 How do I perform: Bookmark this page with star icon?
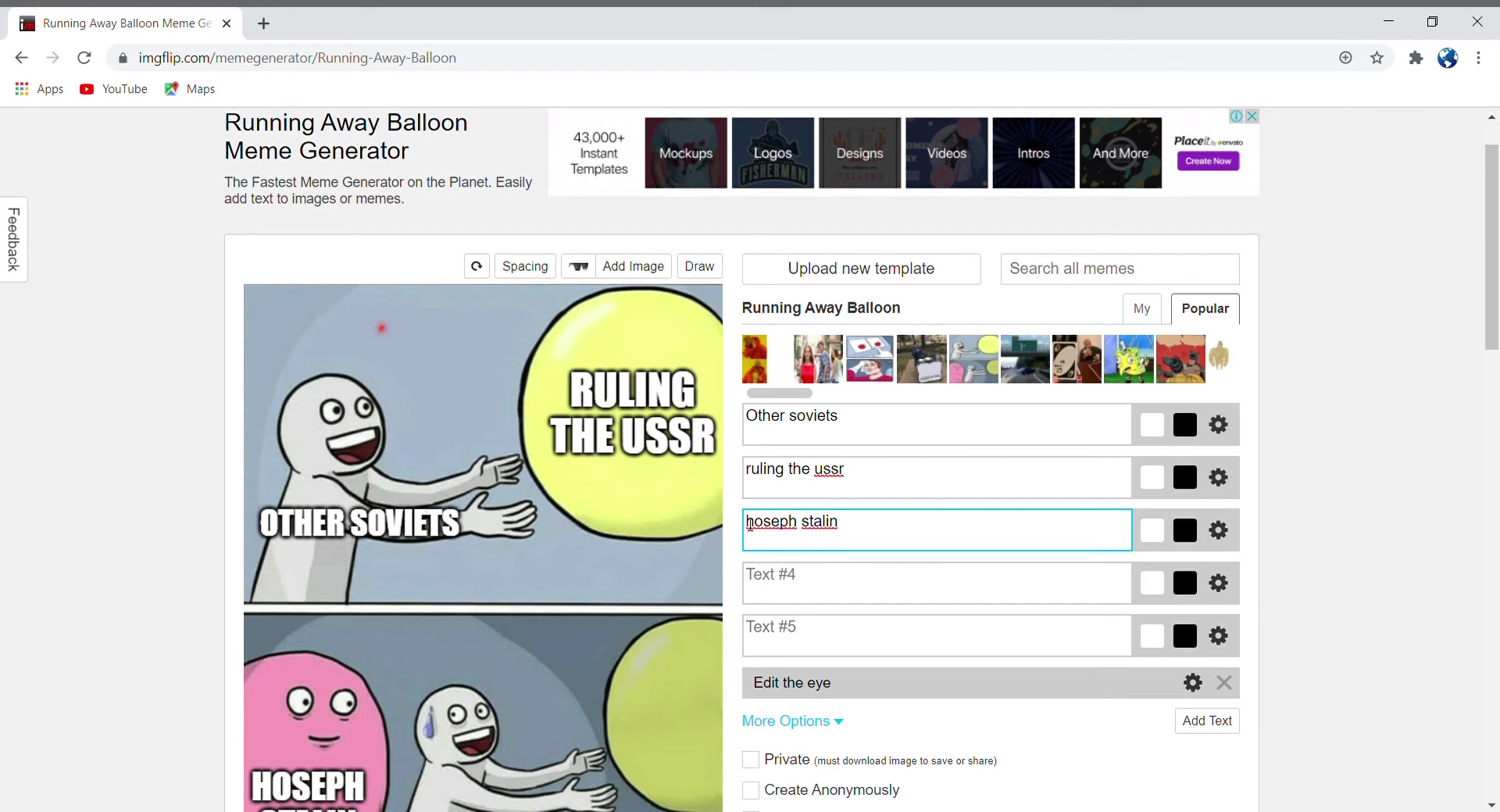pyautogui.click(x=1377, y=58)
